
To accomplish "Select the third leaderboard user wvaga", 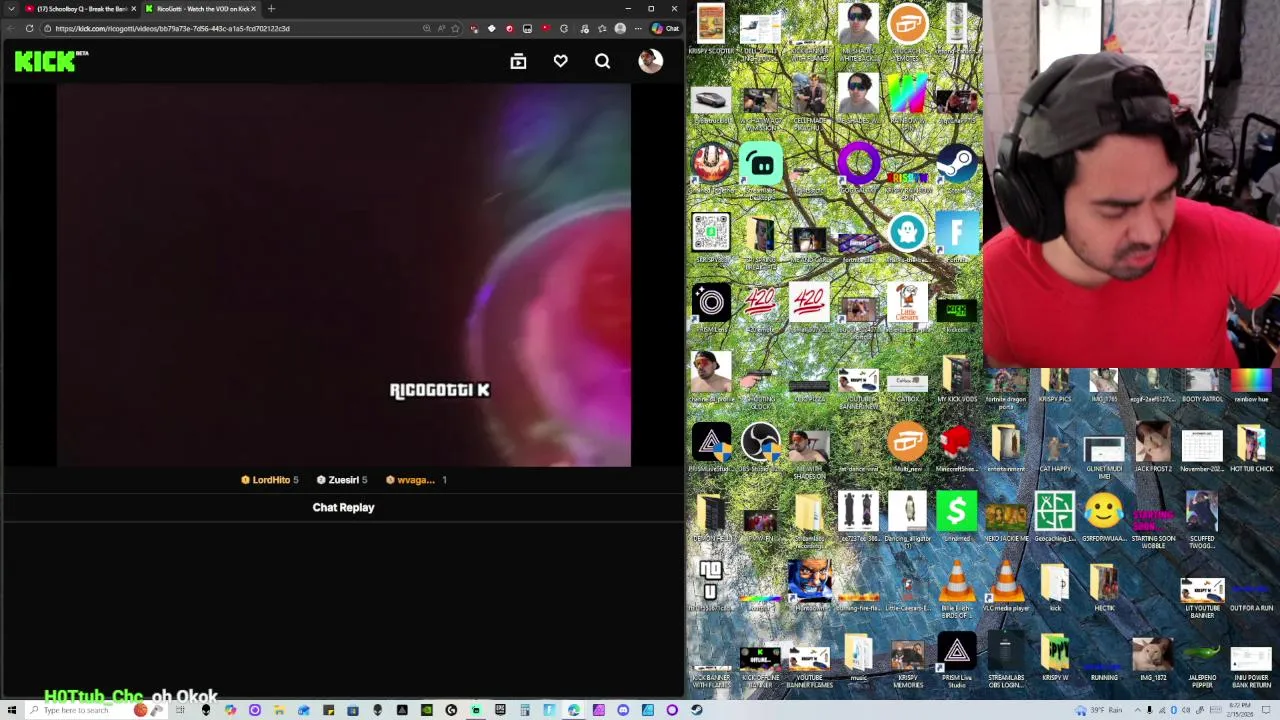I will (417, 480).
